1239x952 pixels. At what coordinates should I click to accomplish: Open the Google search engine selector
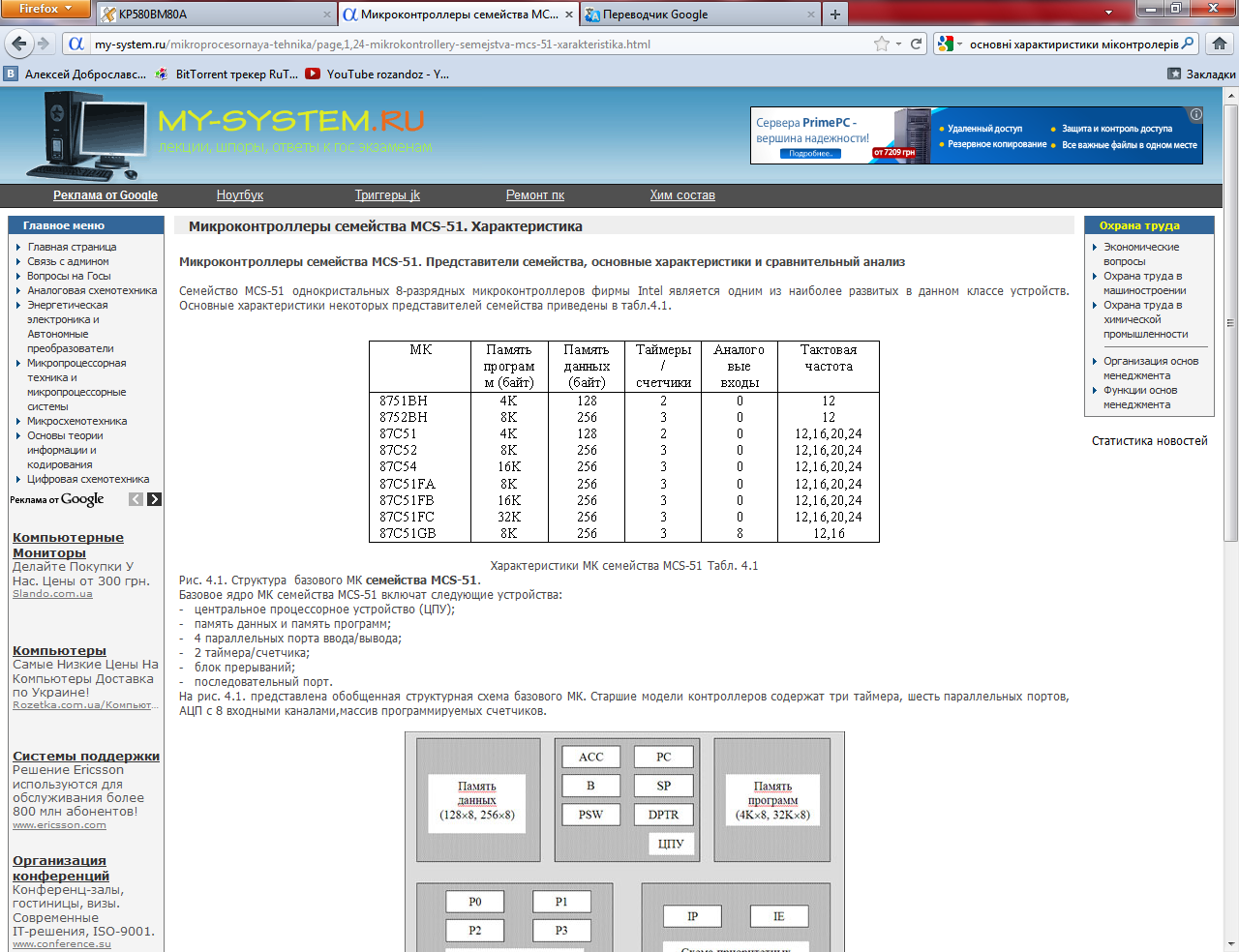(951, 44)
